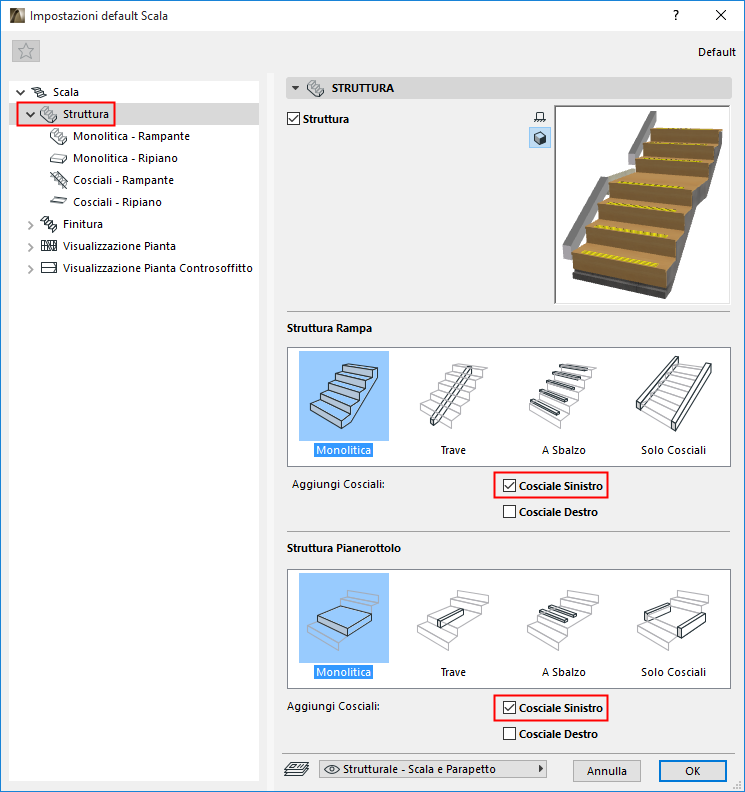This screenshot has width=745, height=792.
Task: Collapse the Struttura tree node
Action: pyautogui.click(x=30, y=115)
